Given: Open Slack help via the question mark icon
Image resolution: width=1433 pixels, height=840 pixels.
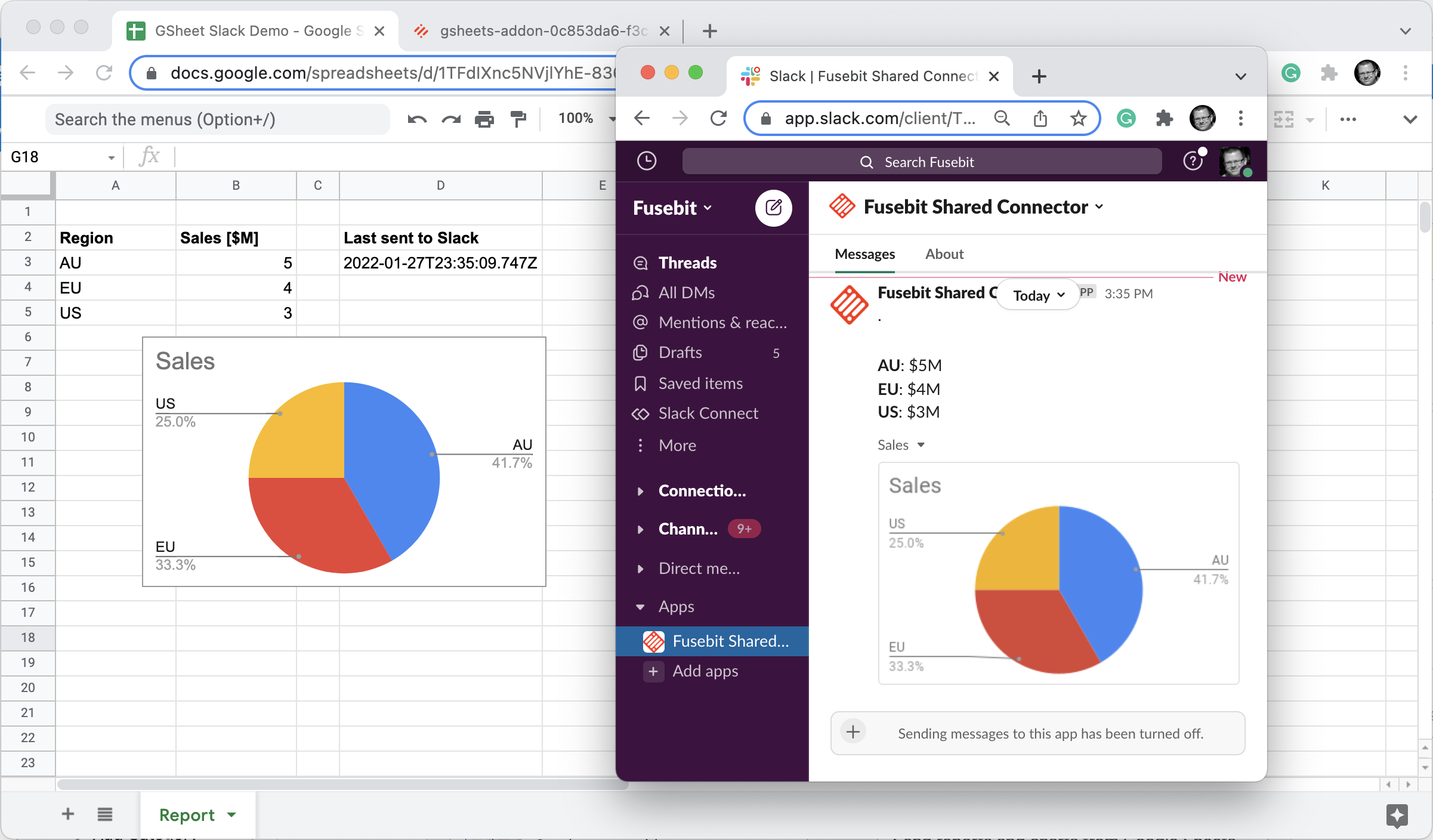Looking at the screenshot, I should 1193,160.
